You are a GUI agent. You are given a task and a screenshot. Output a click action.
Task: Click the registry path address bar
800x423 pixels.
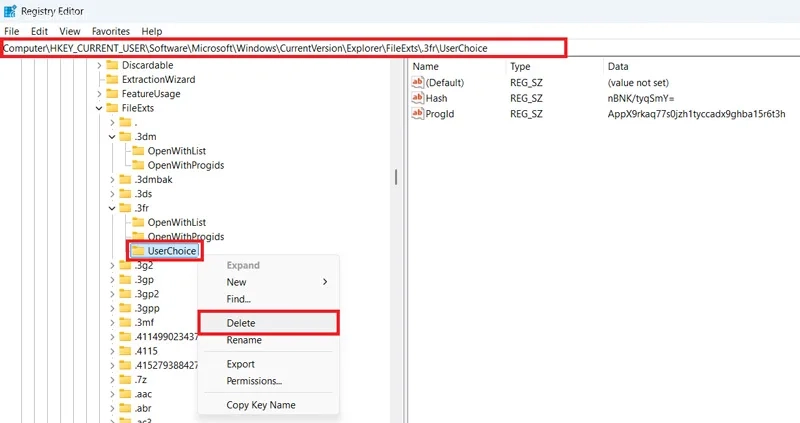tap(284, 48)
